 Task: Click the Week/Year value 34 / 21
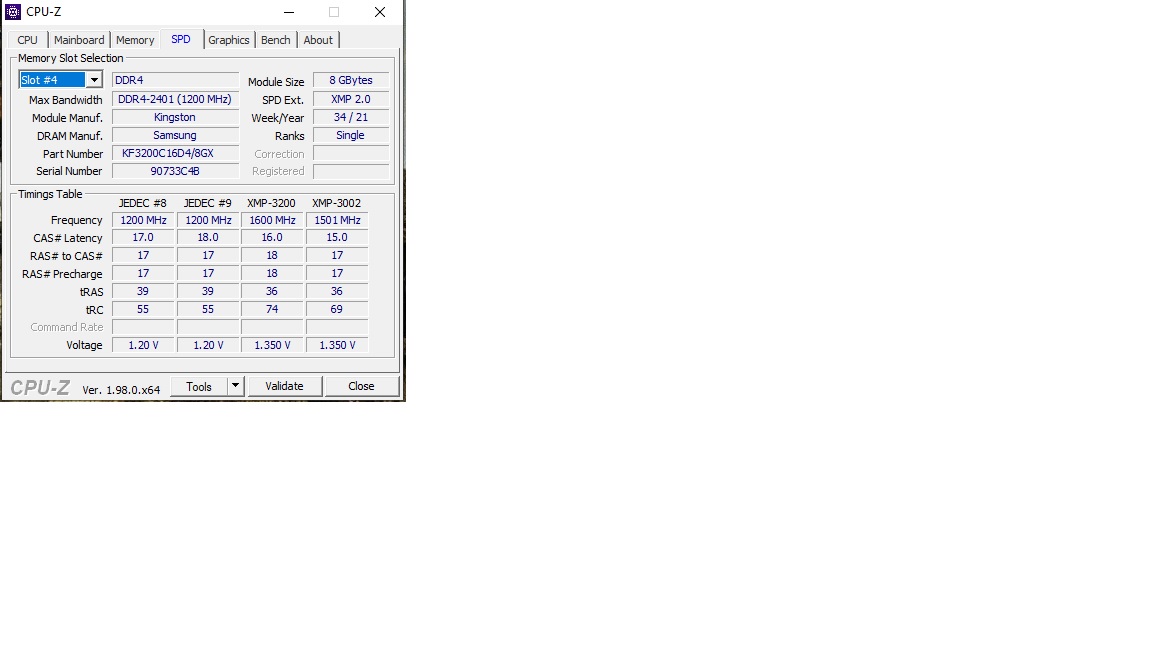pyautogui.click(x=350, y=118)
